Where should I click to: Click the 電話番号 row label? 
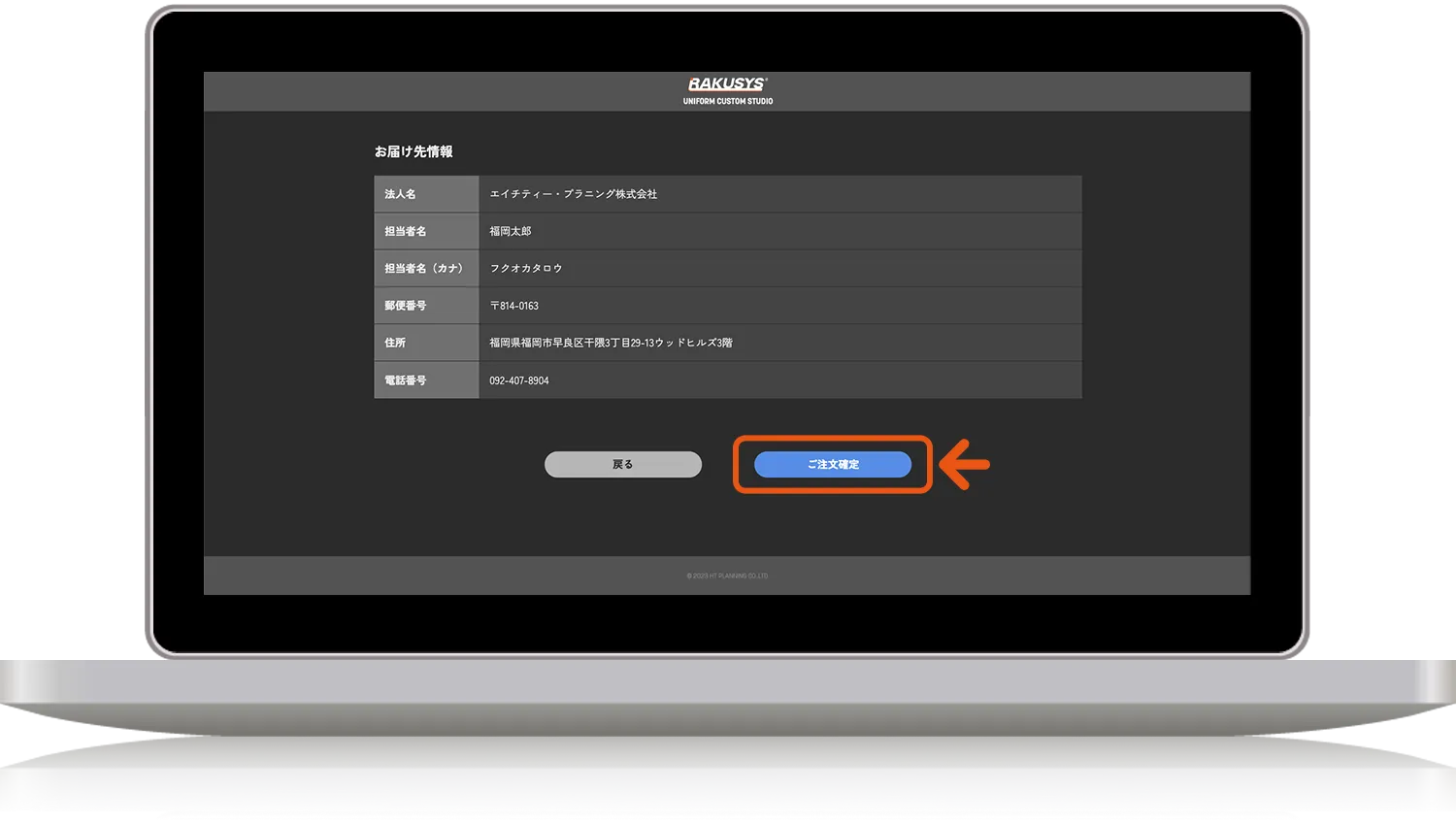405,380
